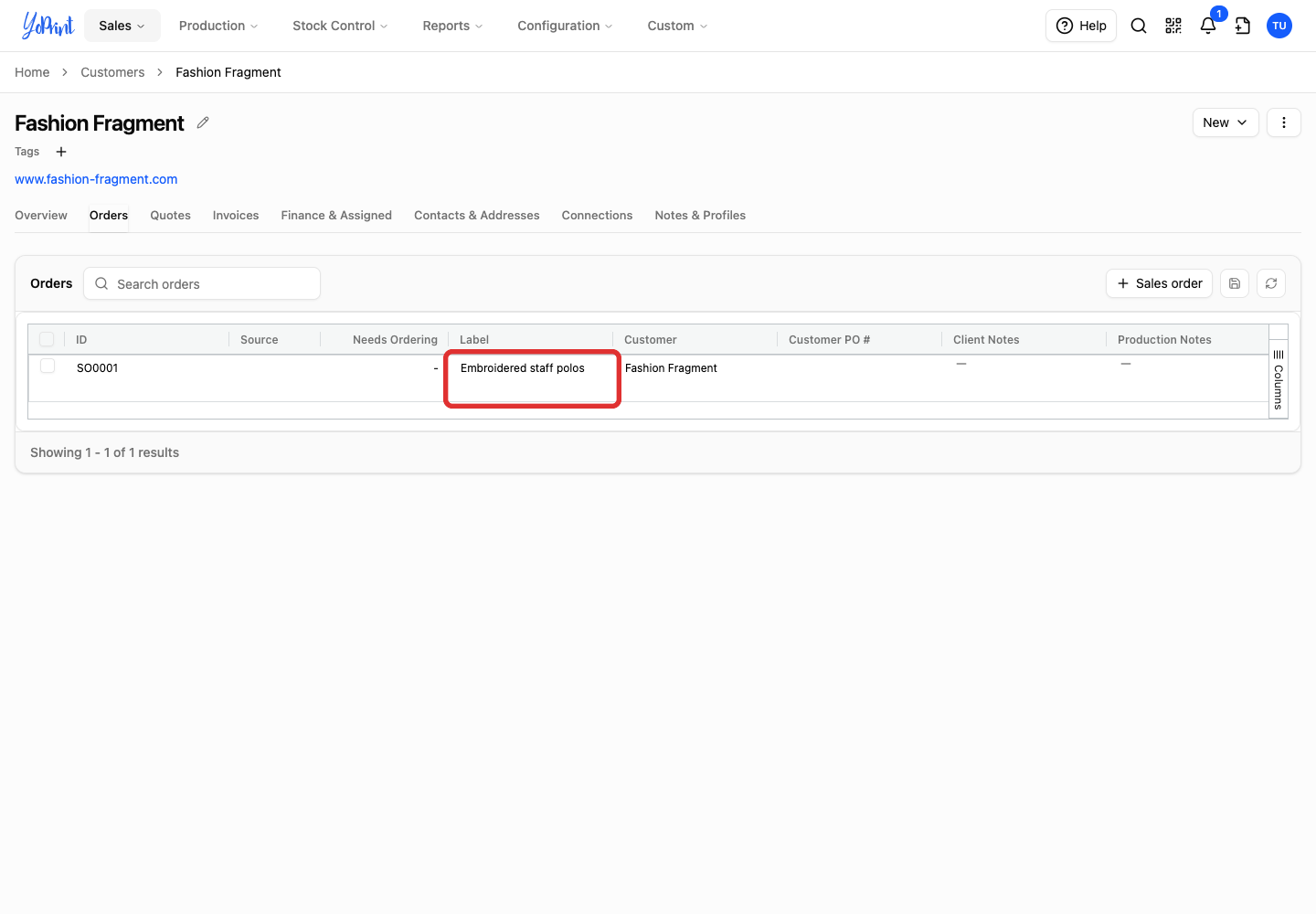1316x914 pixels.
Task: Sort by the Production Notes column header
Action: tap(1164, 340)
